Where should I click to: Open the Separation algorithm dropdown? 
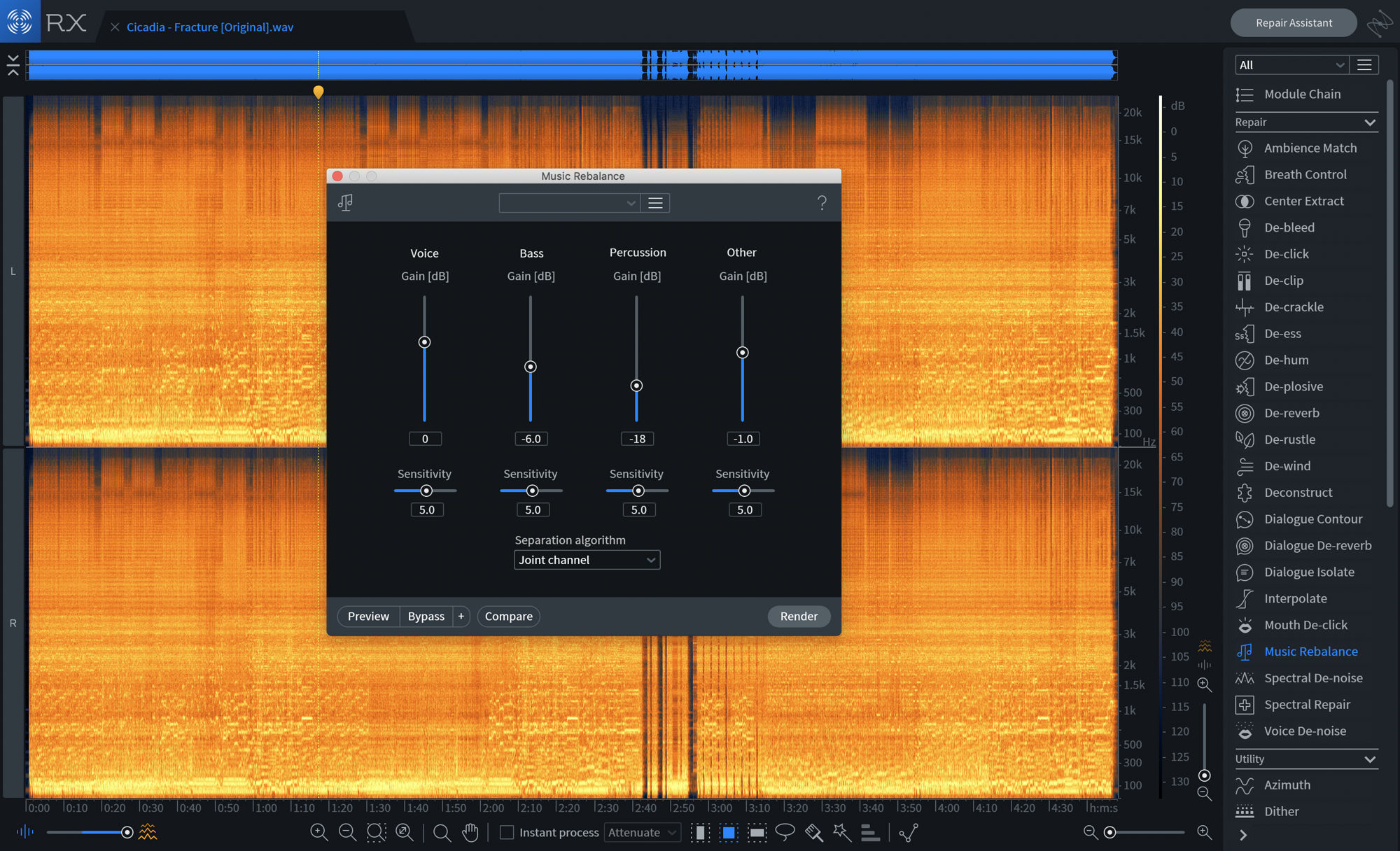pyautogui.click(x=587, y=560)
